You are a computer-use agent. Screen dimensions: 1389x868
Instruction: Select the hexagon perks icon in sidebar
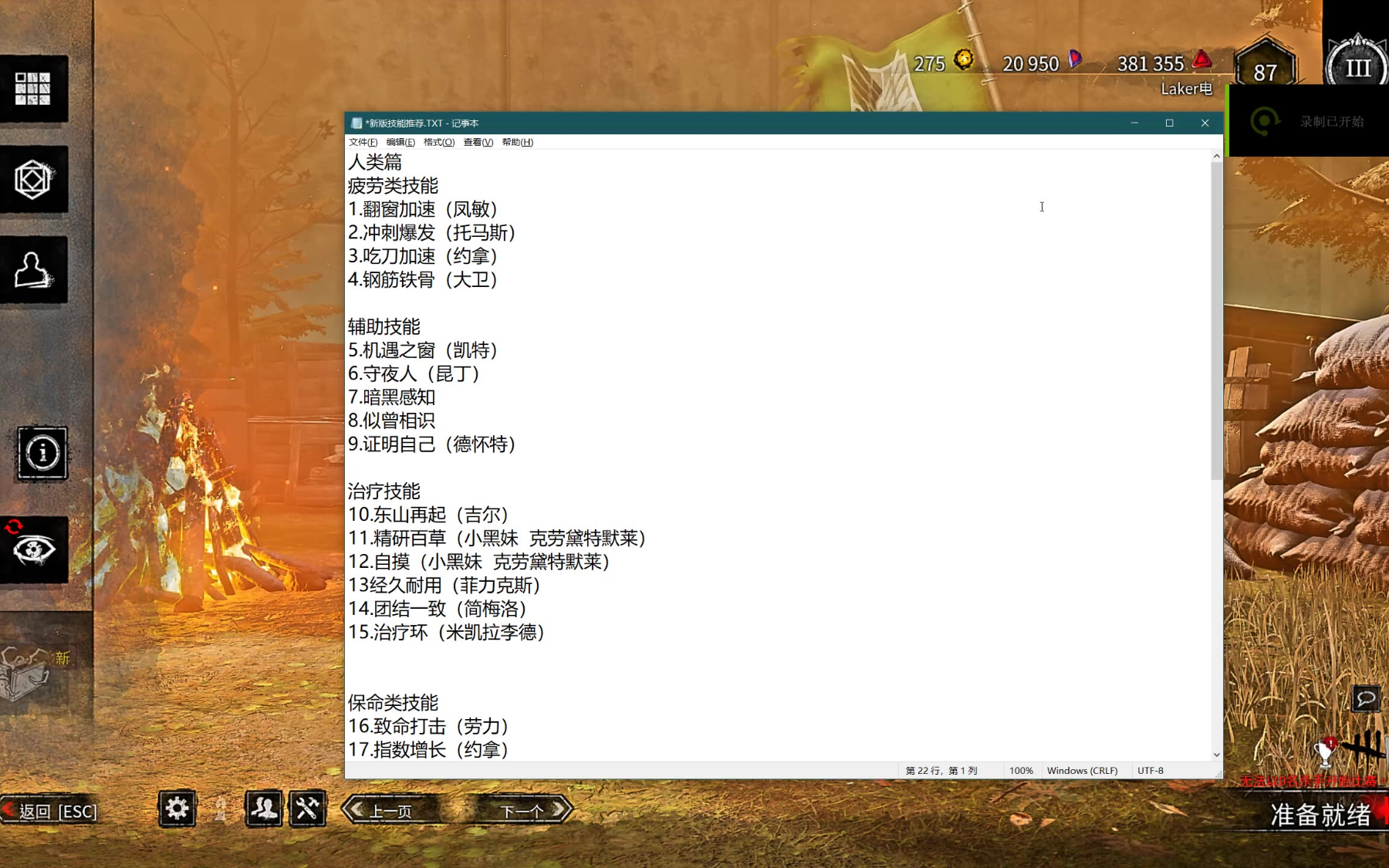(x=33, y=180)
